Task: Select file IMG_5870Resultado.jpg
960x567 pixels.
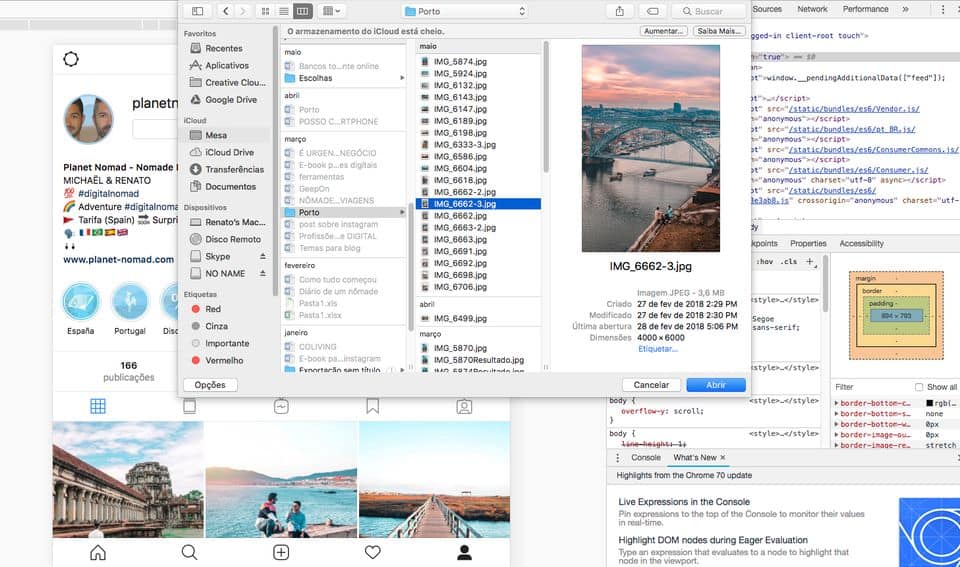Action: point(479,360)
